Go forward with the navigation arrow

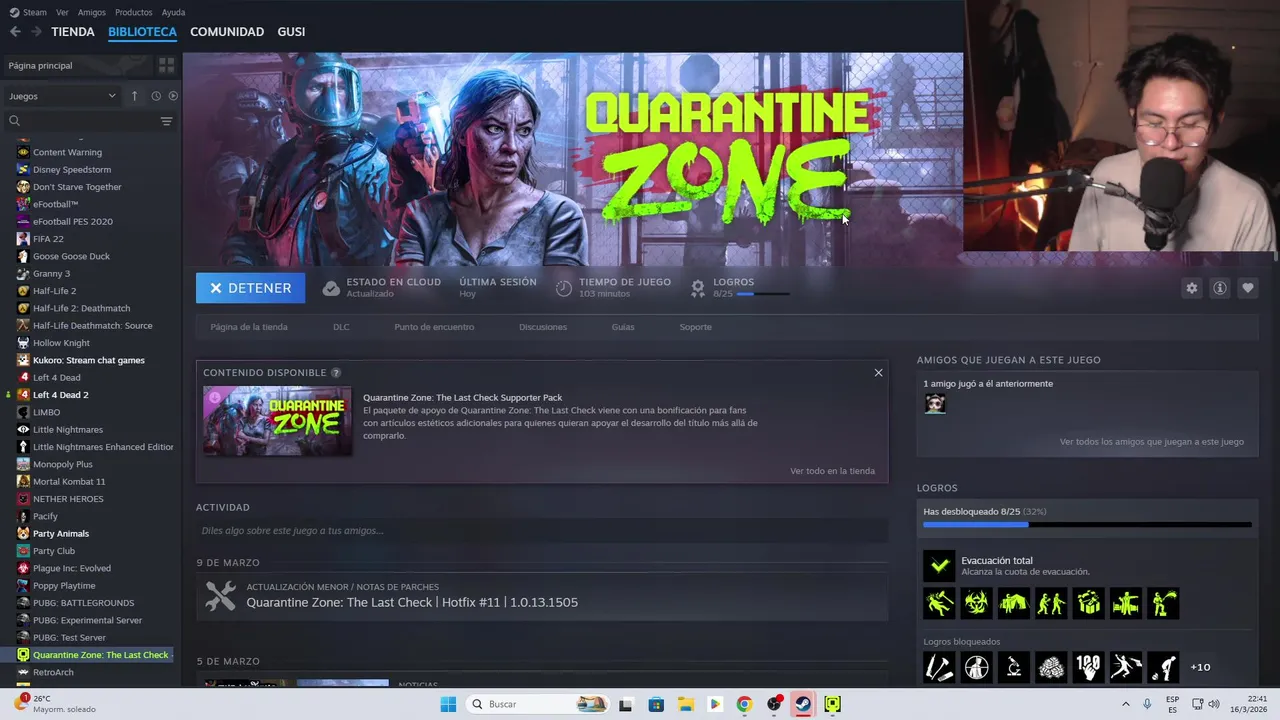pos(36,32)
